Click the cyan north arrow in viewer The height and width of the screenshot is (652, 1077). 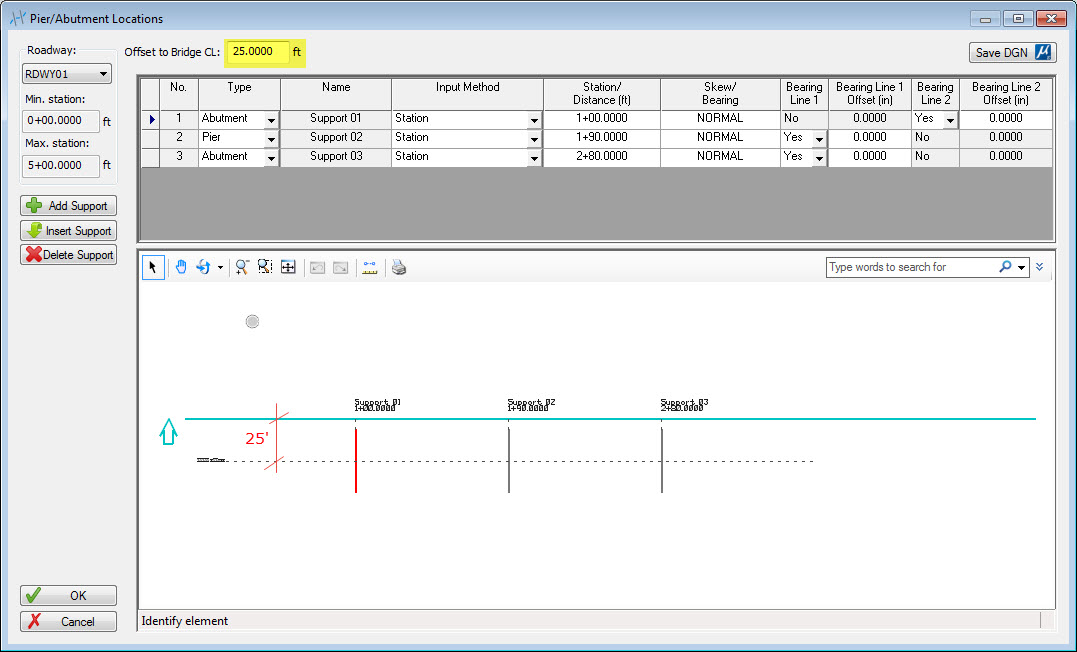pos(168,432)
